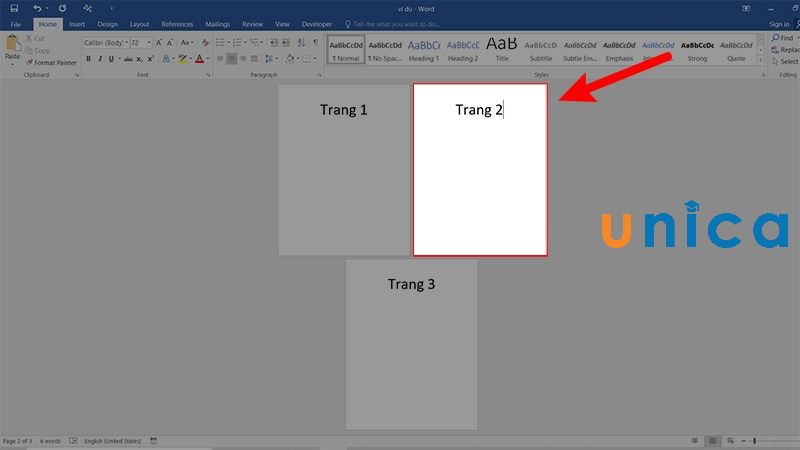Switch to the Review tab
Image resolution: width=800 pixels, height=450 pixels.
coord(252,24)
